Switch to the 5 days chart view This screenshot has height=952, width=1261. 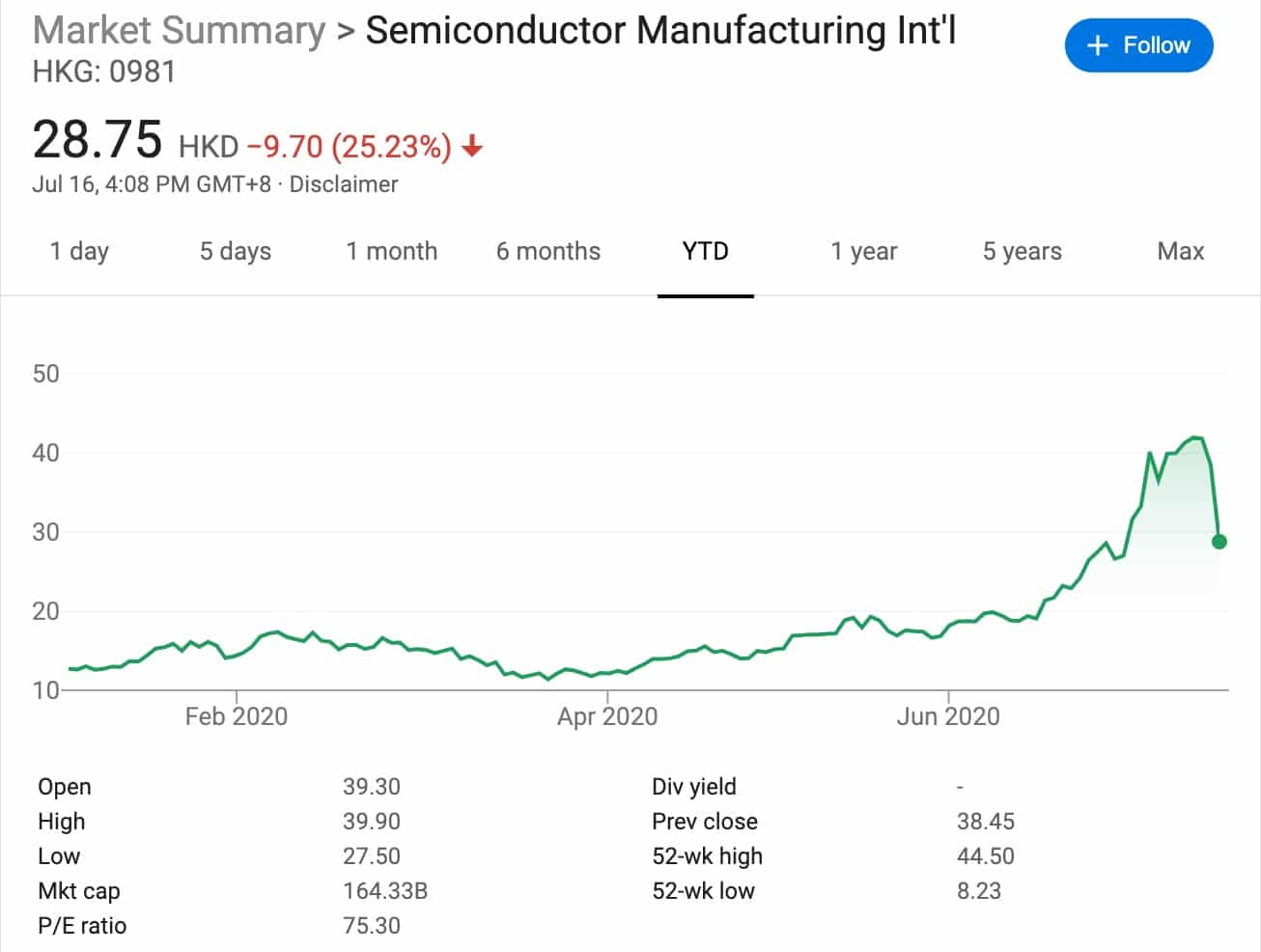click(235, 251)
